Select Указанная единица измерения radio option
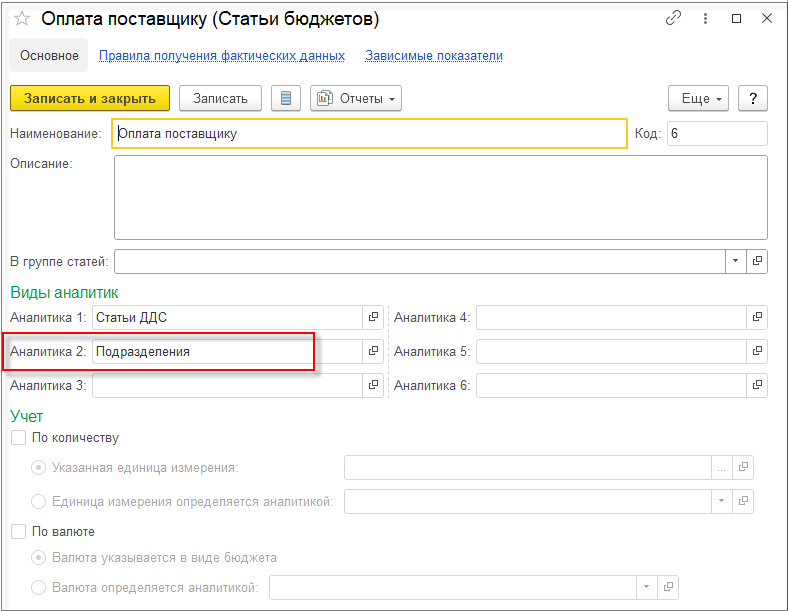This screenshot has width=788, height=611. coord(39,467)
